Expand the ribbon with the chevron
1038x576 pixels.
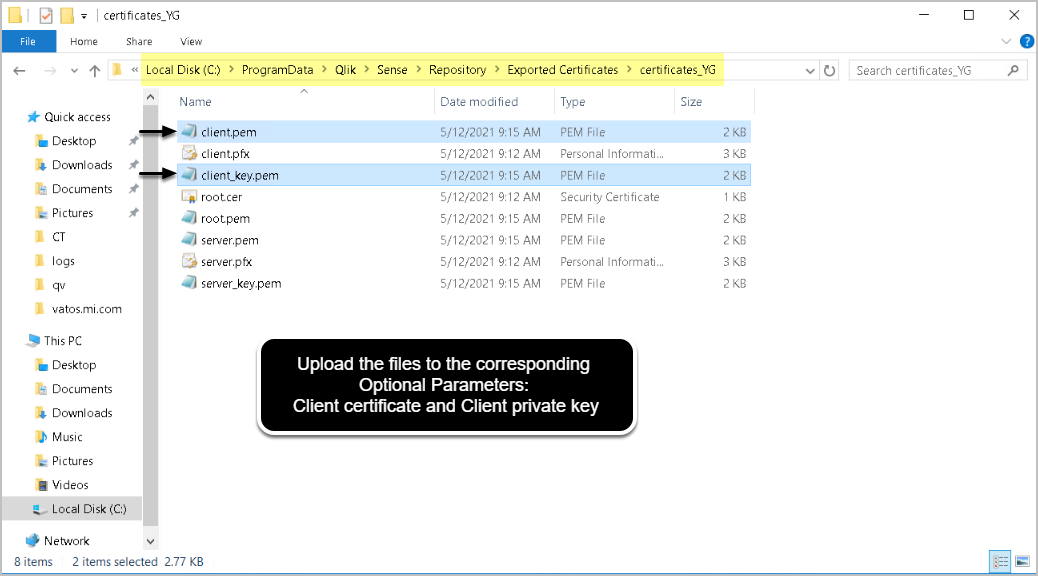point(1006,41)
